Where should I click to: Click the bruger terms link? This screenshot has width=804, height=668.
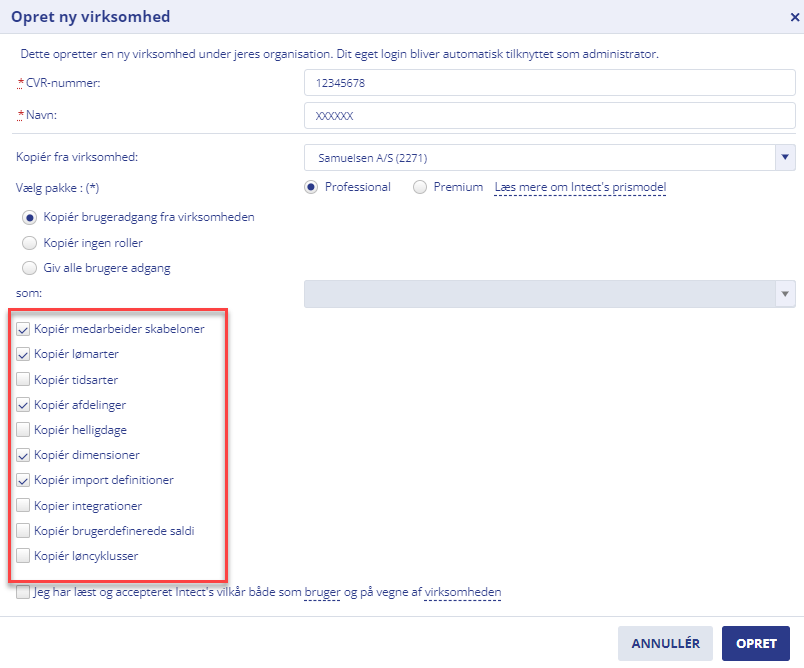point(322,593)
